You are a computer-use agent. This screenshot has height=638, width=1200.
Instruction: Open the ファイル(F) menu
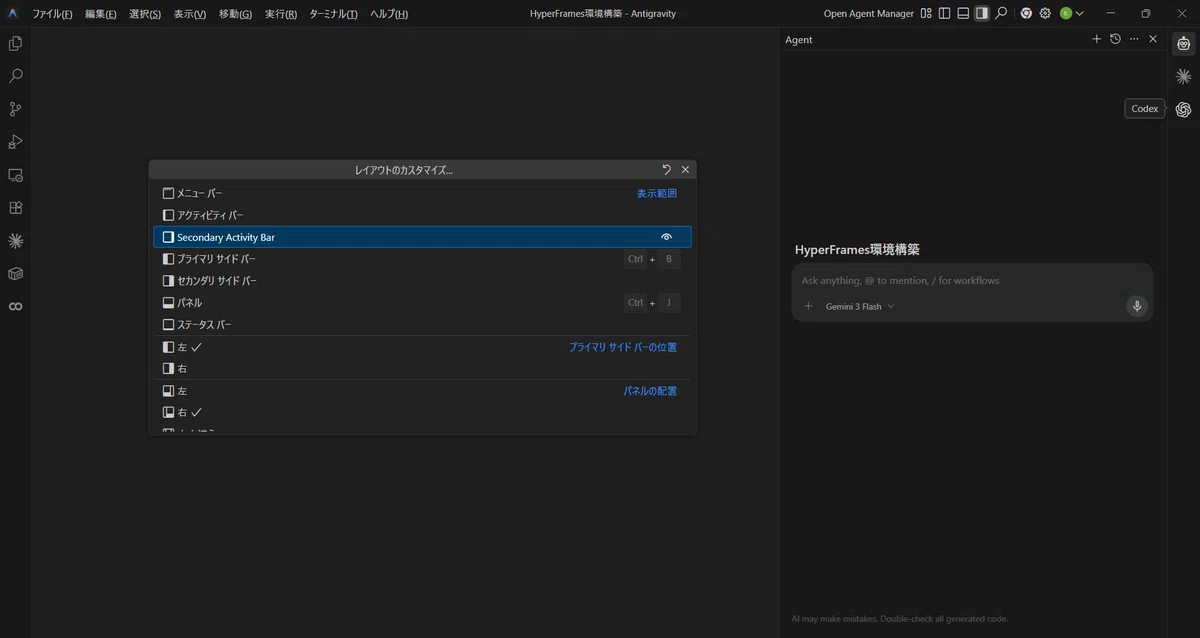tap(52, 14)
